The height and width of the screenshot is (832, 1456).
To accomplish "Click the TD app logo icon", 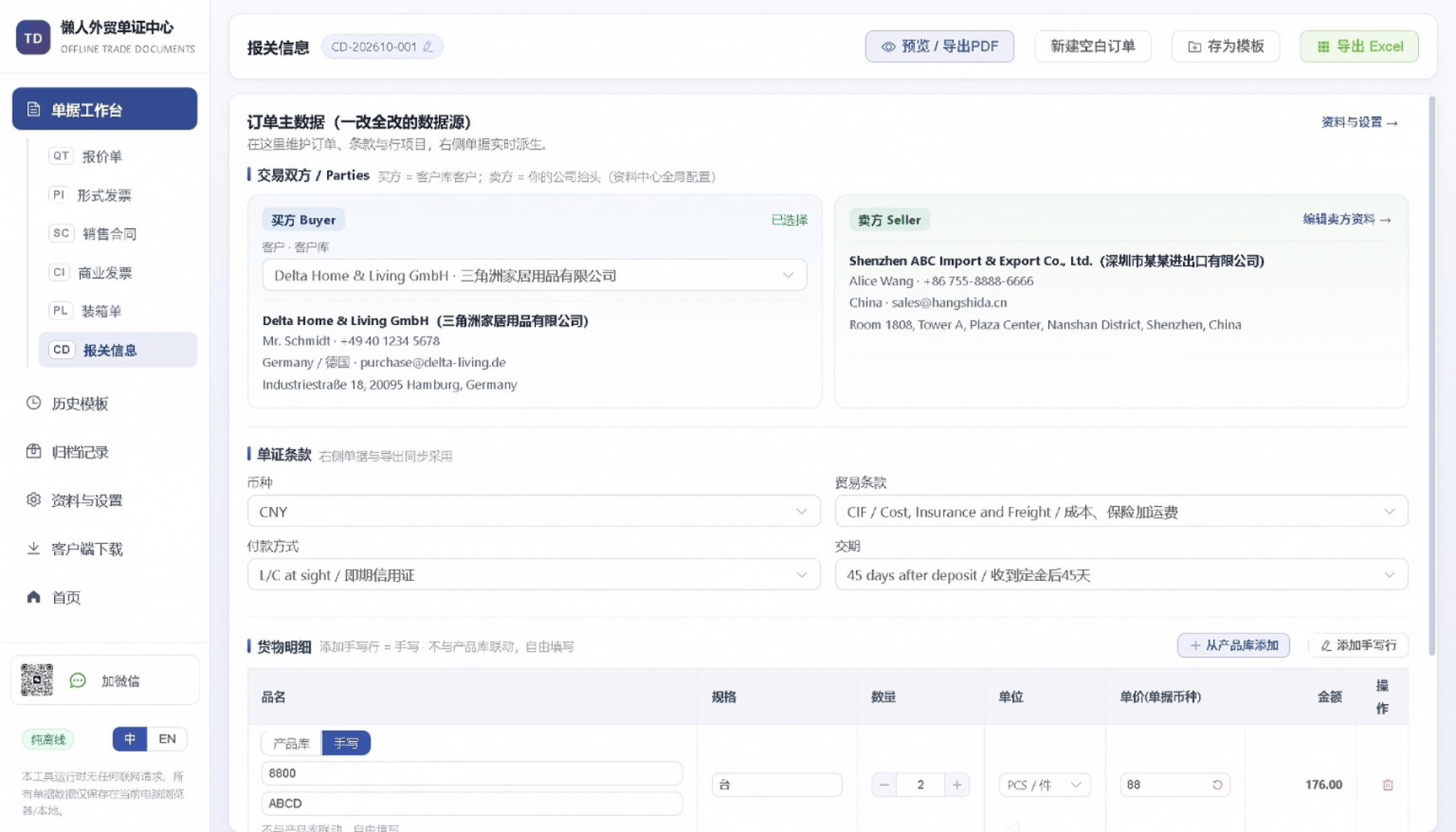I will coord(33,38).
